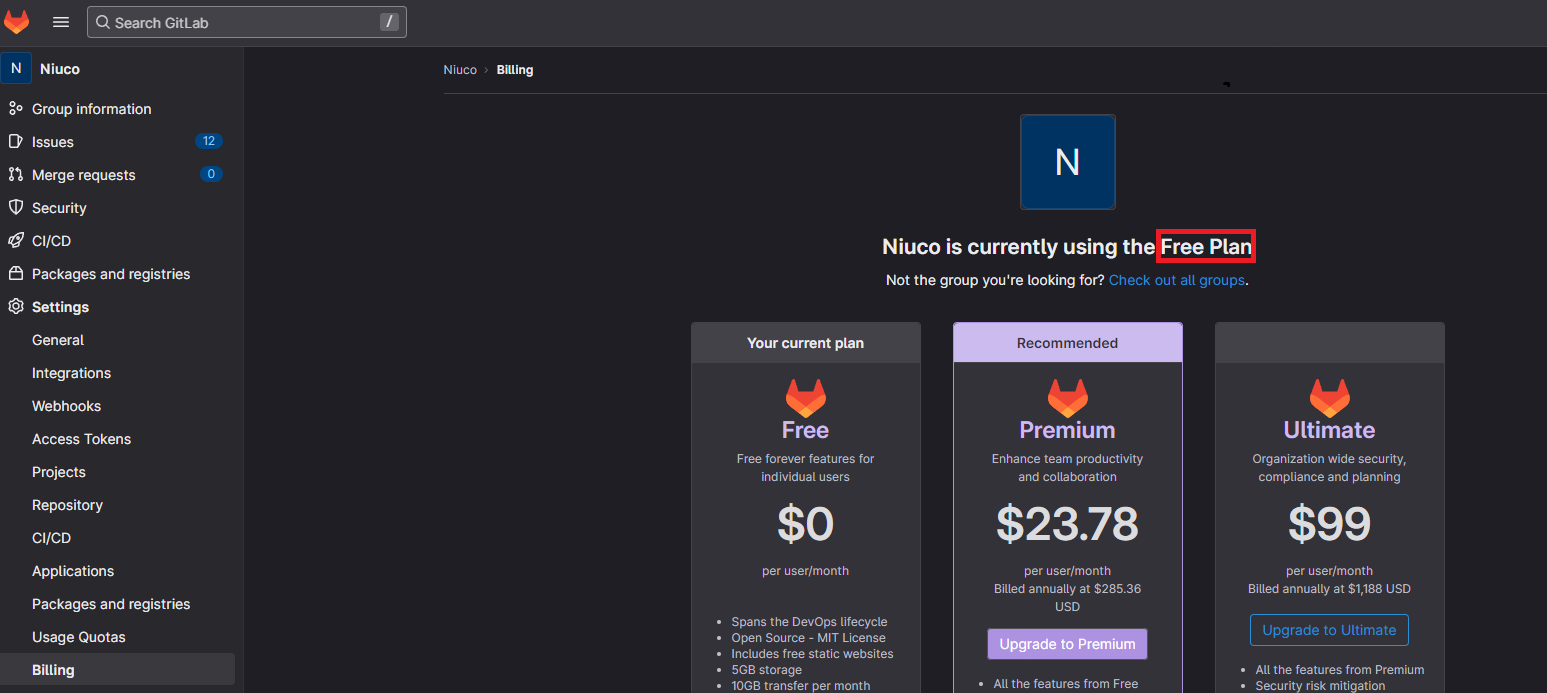Open Integrations settings
This screenshot has height=693, width=1547.
[x=71, y=373]
